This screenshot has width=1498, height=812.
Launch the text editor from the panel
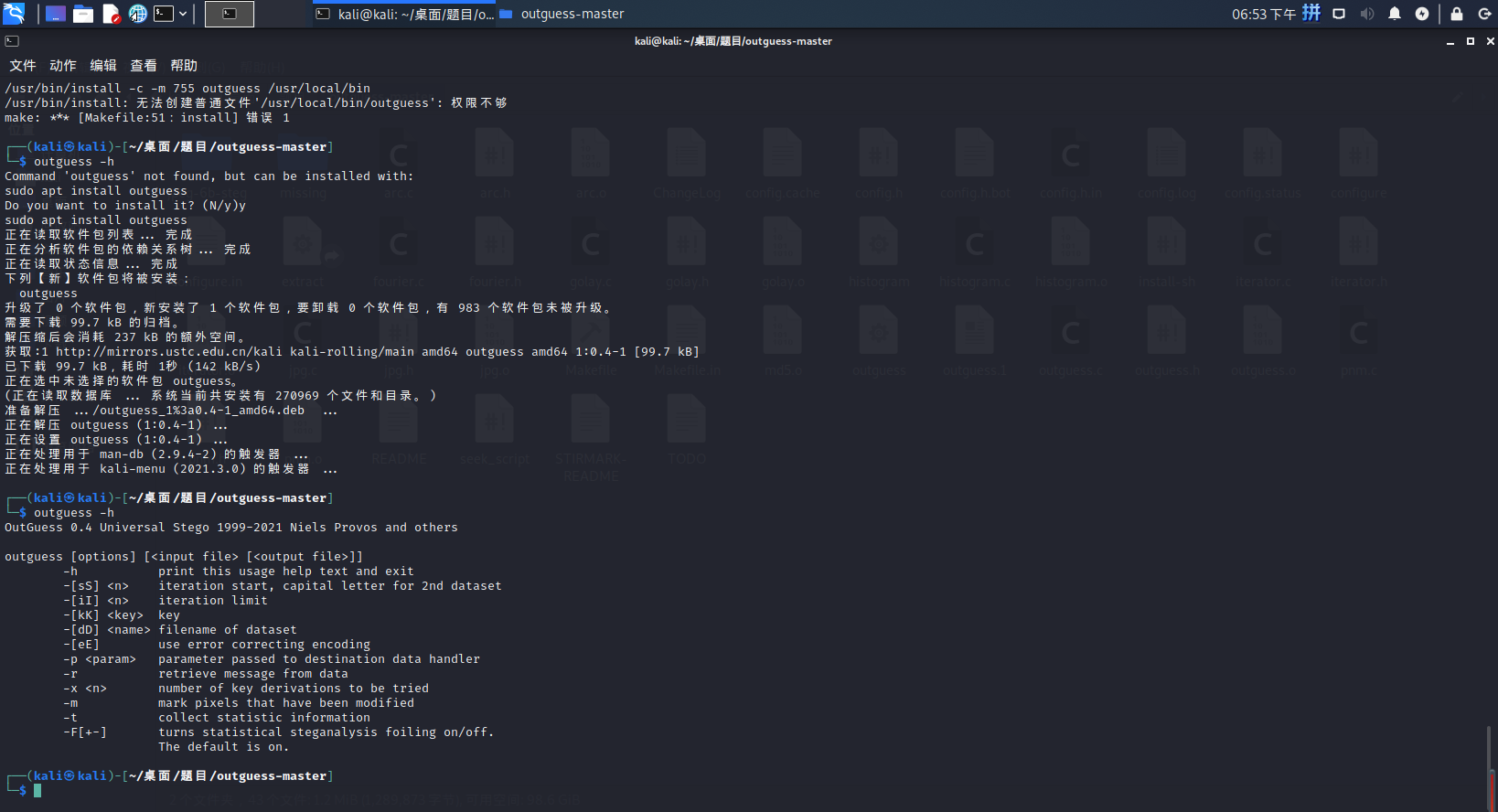[x=111, y=14]
